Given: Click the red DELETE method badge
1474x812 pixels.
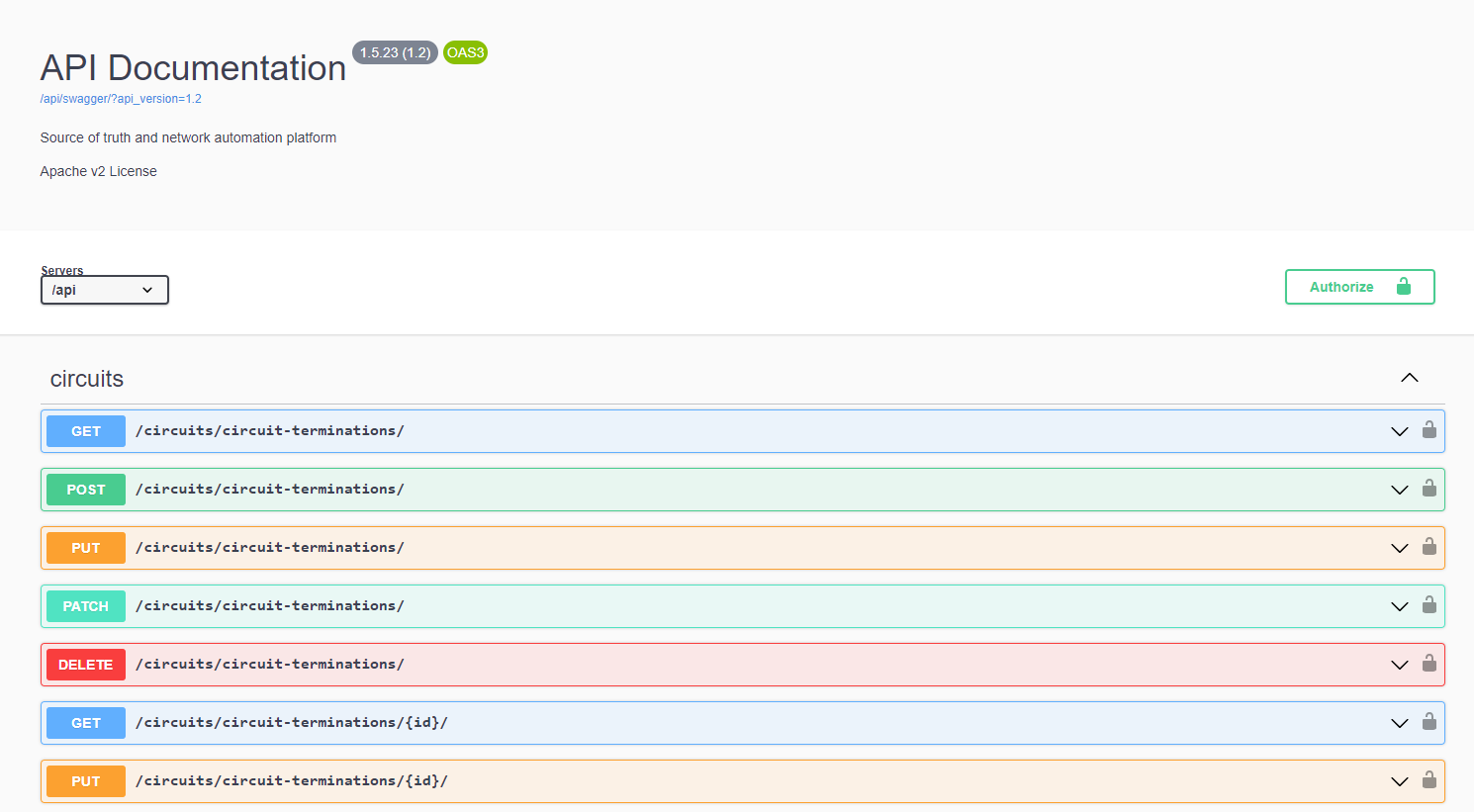Looking at the screenshot, I should [86, 665].
